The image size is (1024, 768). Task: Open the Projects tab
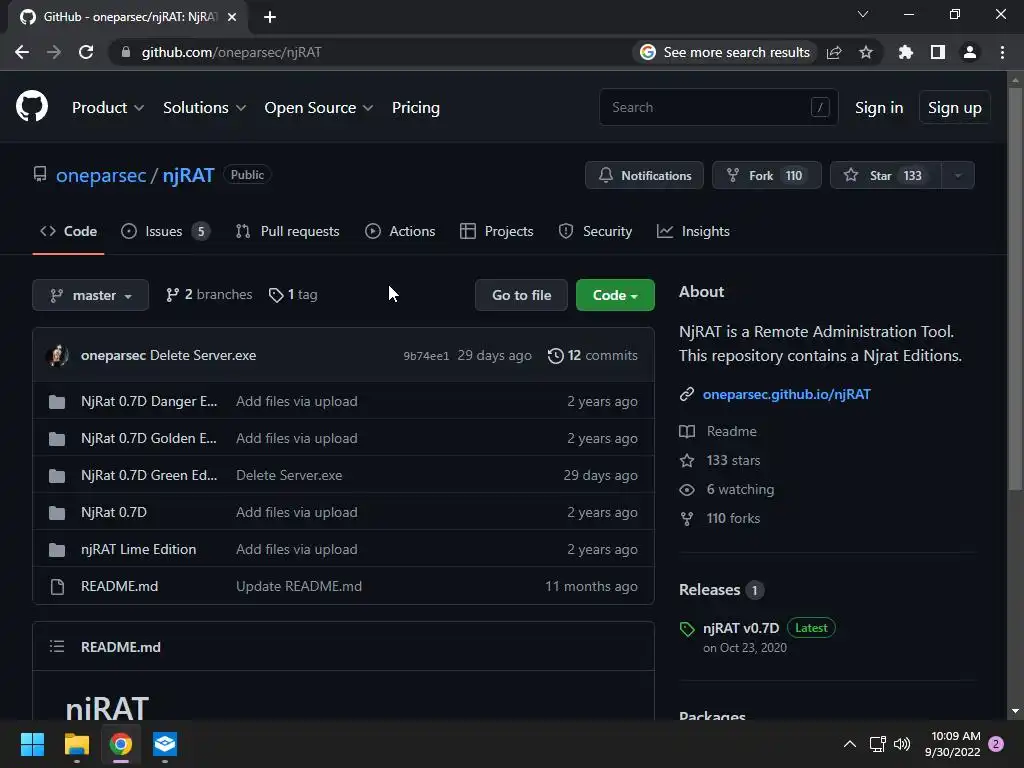(496, 231)
